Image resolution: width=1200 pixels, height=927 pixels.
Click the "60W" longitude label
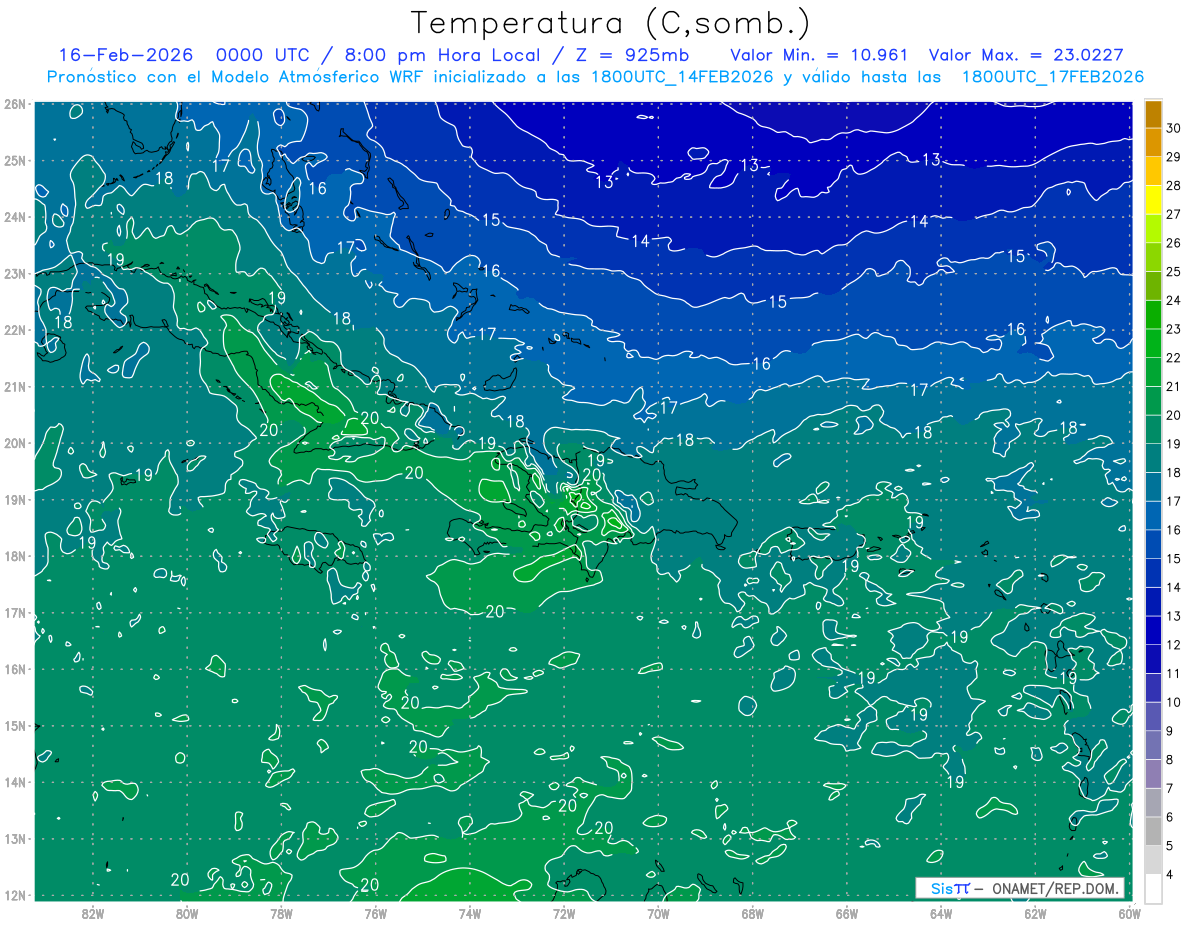pyautogui.click(x=1129, y=913)
